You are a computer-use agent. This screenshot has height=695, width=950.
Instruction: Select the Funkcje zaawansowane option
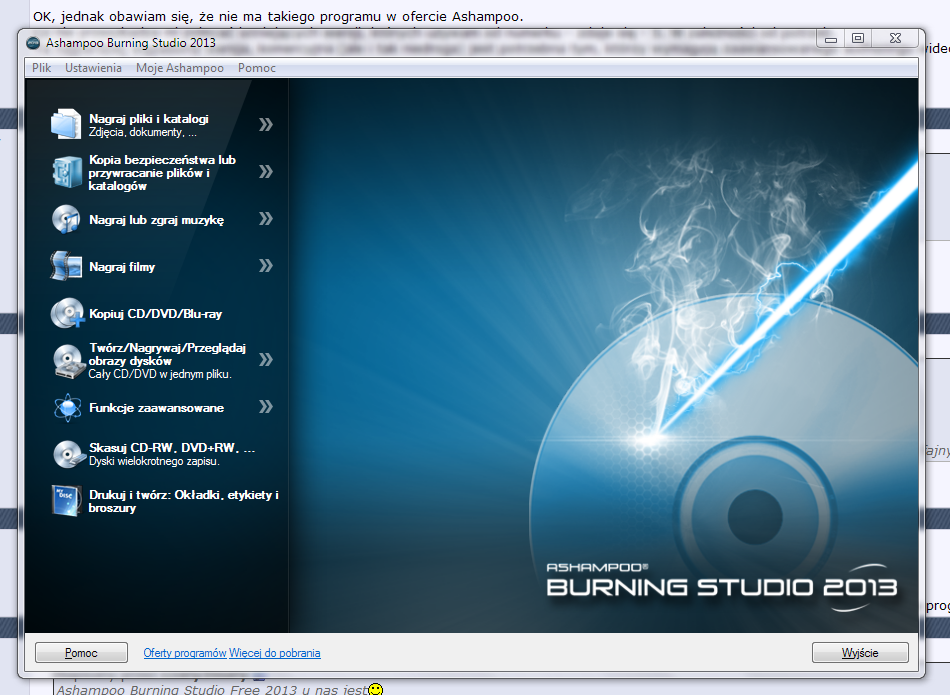(156, 408)
